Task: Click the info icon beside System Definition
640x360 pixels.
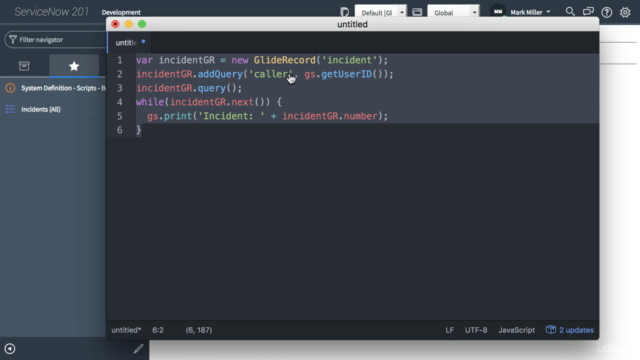Action: pos(10,88)
